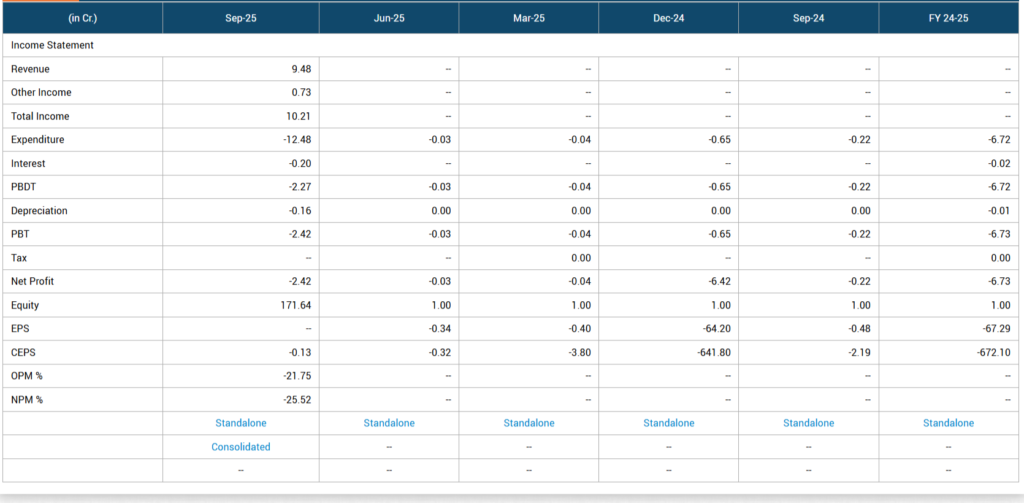Select the Dec-24 column header

click(668, 18)
